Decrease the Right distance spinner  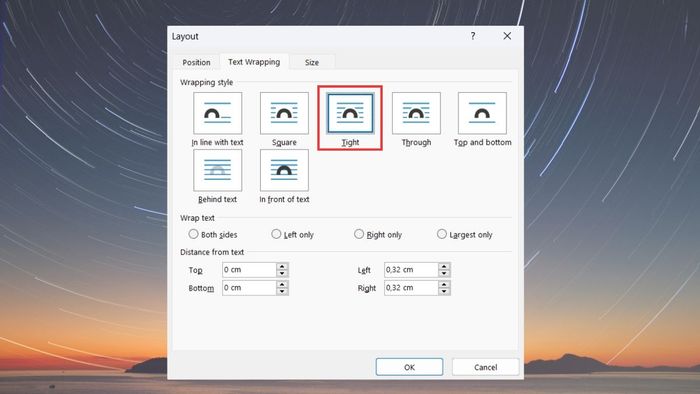[x=444, y=291]
